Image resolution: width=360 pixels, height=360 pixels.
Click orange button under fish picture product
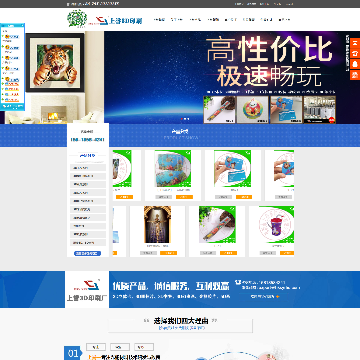click(184, 197)
